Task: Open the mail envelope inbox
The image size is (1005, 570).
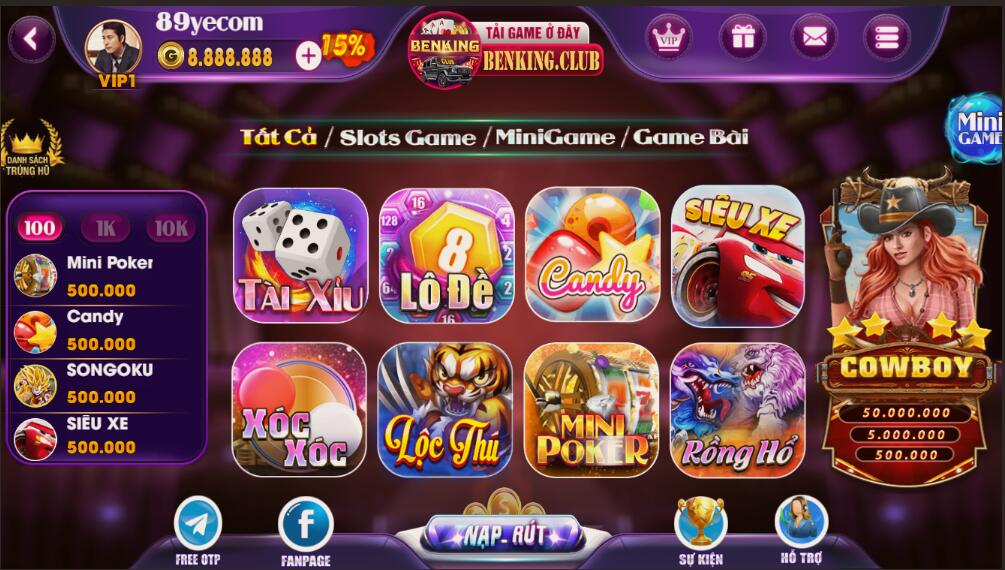Action: [814, 38]
